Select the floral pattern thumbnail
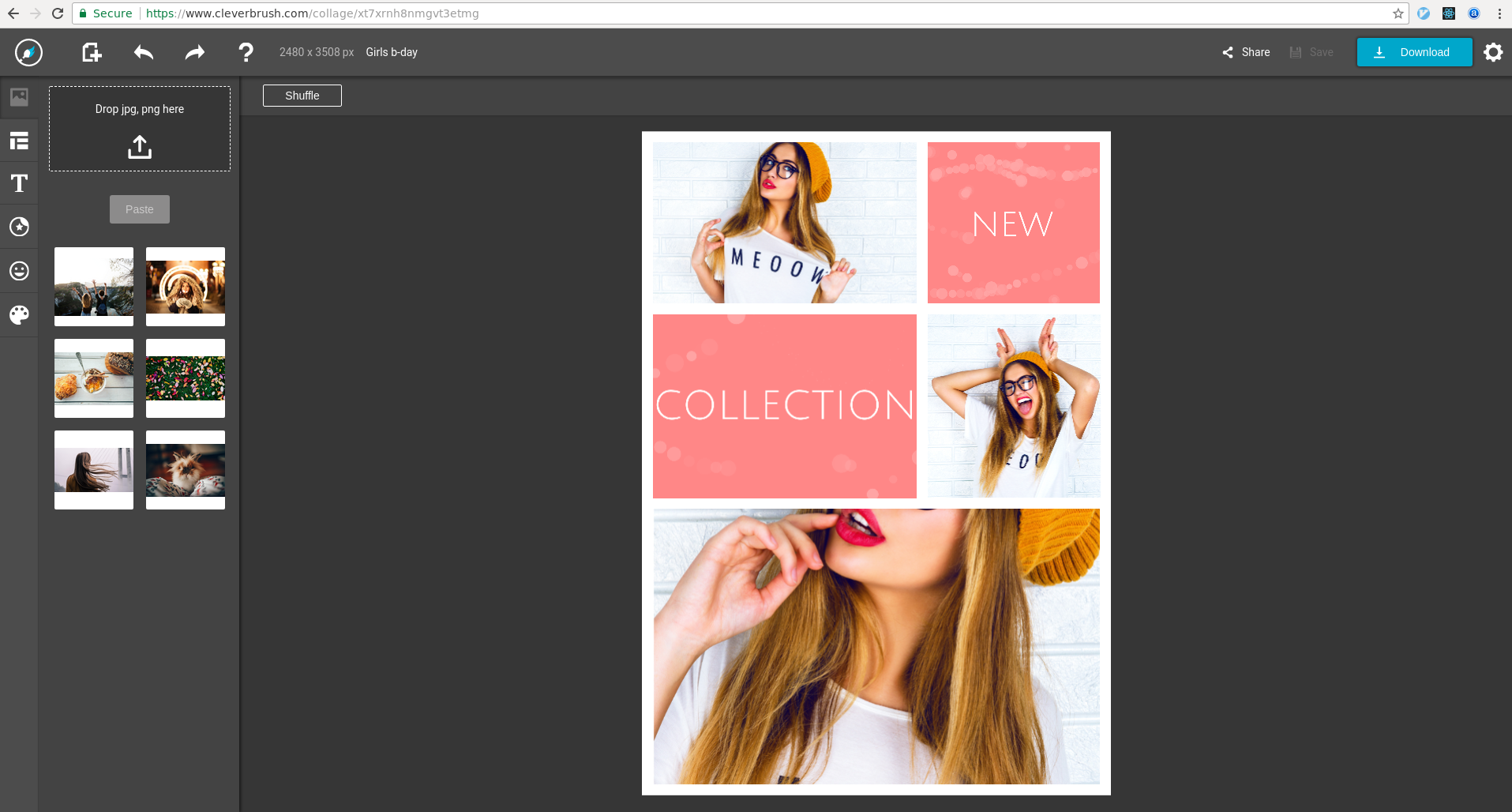The height and width of the screenshot is (812, 1512). (186, 378)
